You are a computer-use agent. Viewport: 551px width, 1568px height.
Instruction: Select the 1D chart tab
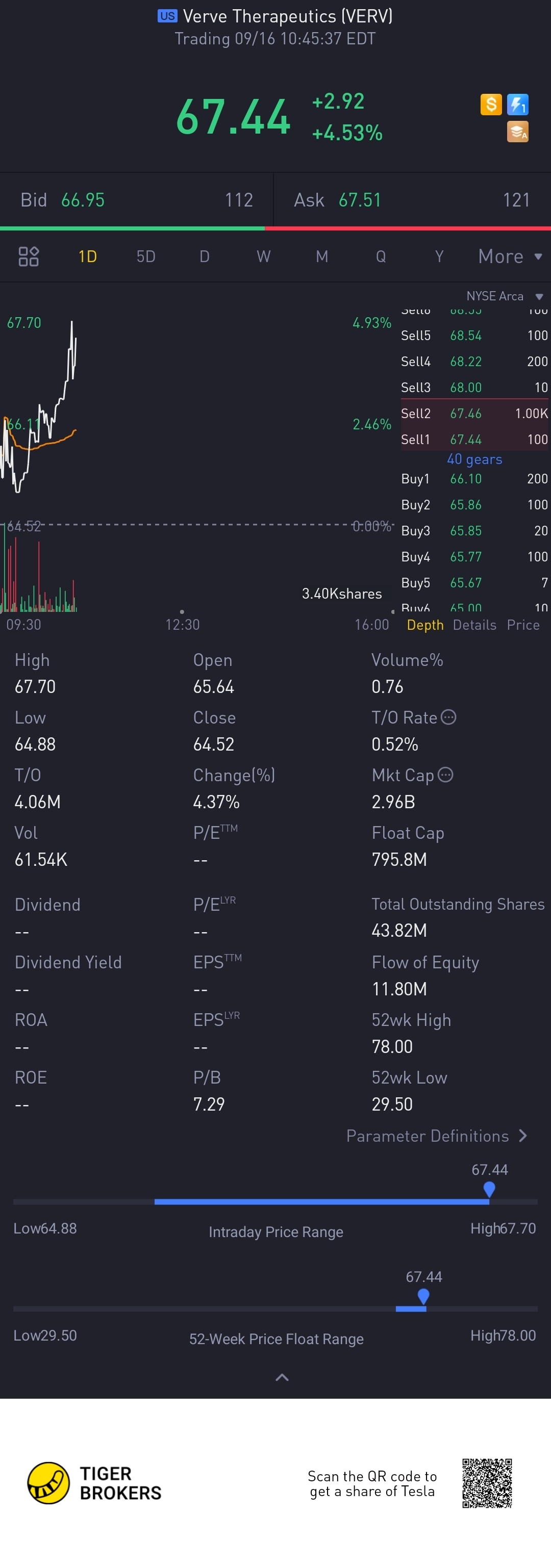point(88,256)
